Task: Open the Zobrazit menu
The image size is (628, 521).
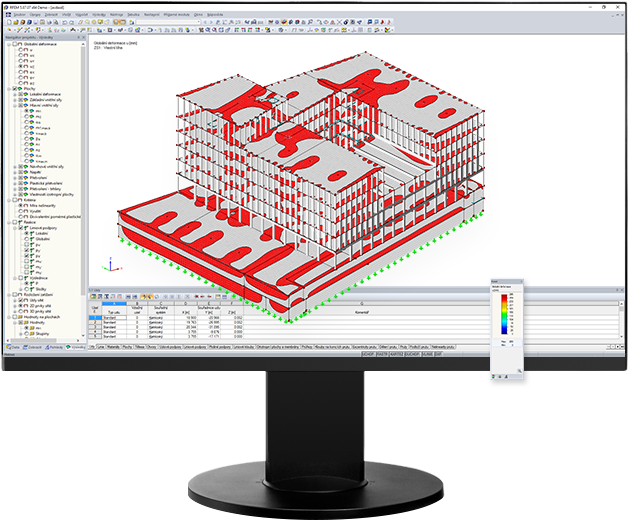Action: coord(51,14)
